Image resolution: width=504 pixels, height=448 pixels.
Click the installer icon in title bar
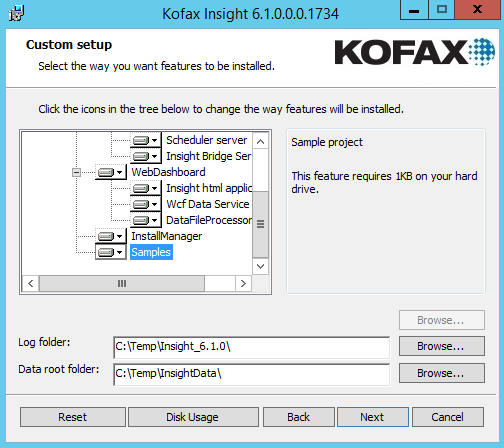point(16,13)
